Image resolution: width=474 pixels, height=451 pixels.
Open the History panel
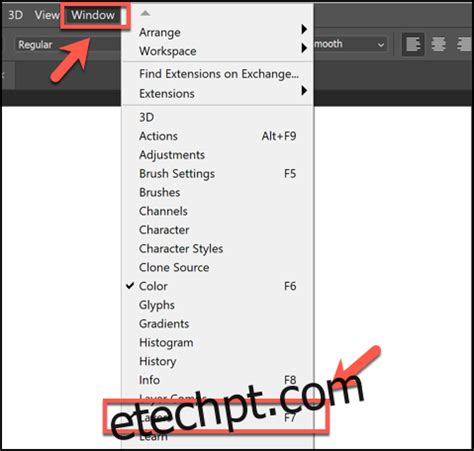(x=218, y=361)
